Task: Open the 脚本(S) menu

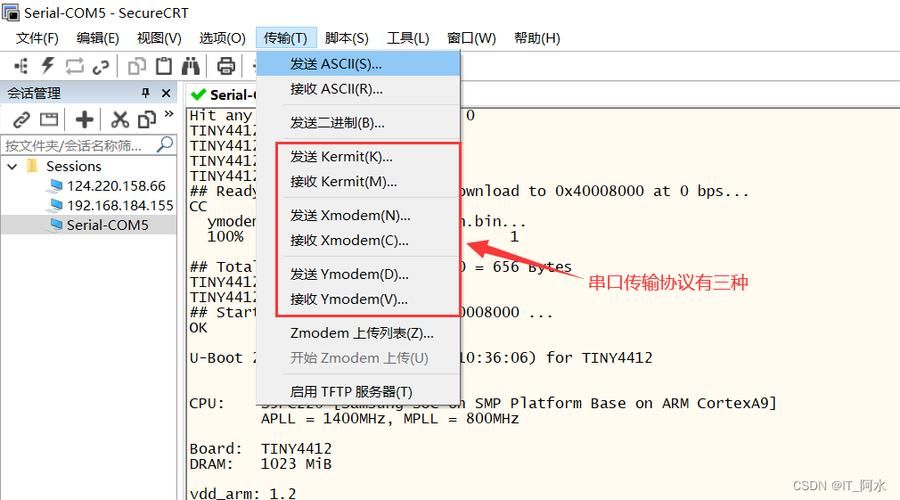Action: (346, 38)
